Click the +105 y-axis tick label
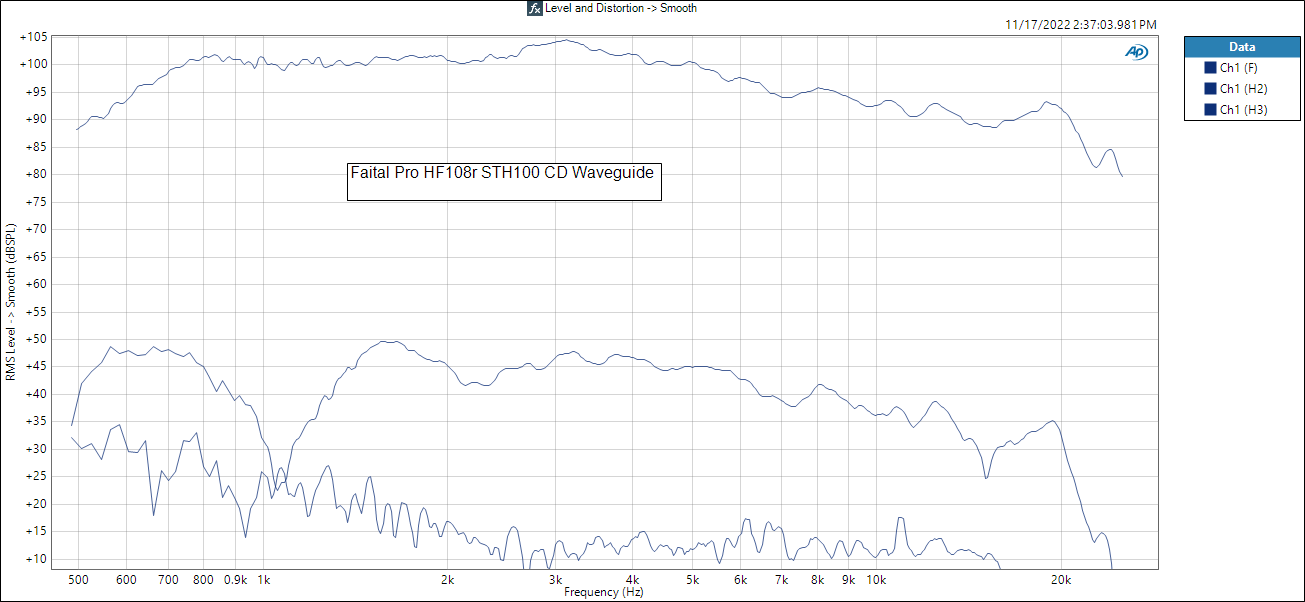 [34, 37]
